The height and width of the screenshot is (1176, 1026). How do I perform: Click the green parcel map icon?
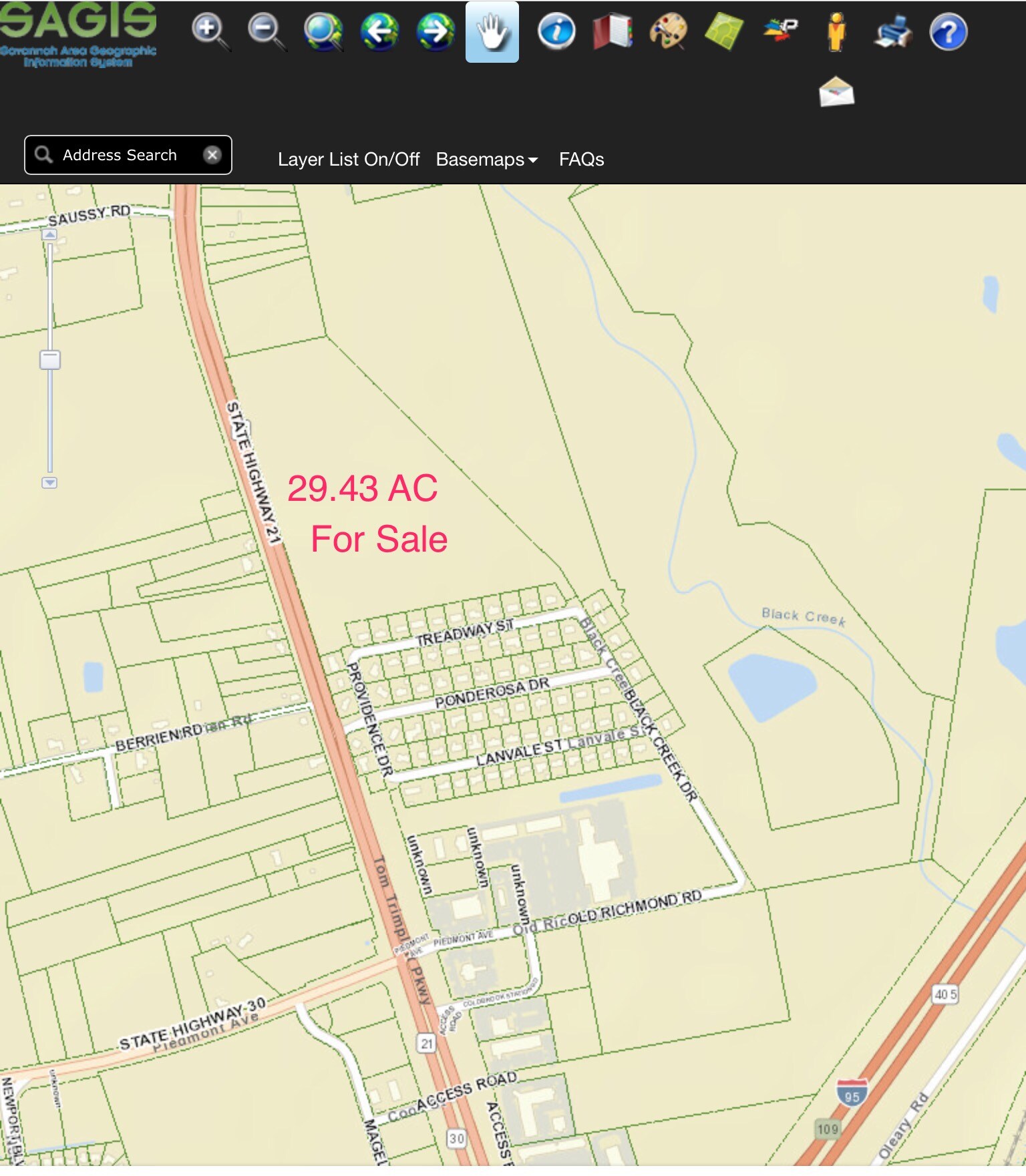724,31
